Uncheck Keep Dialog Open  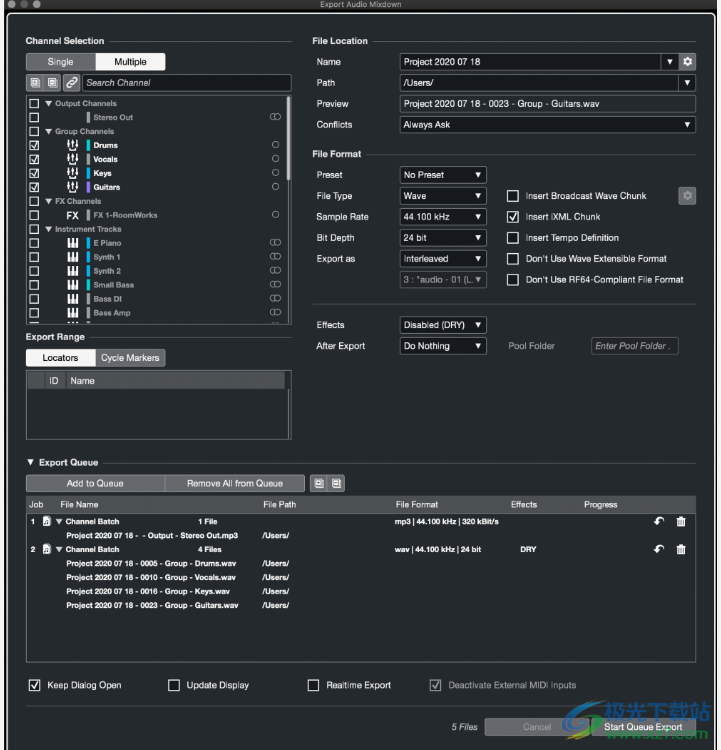[34, 685]
